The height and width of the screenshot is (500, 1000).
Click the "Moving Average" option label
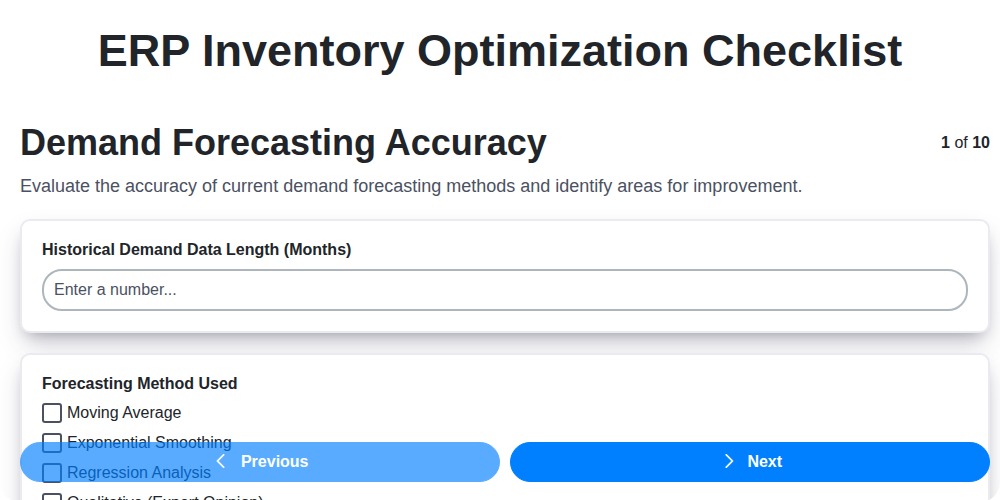point(124,412)
